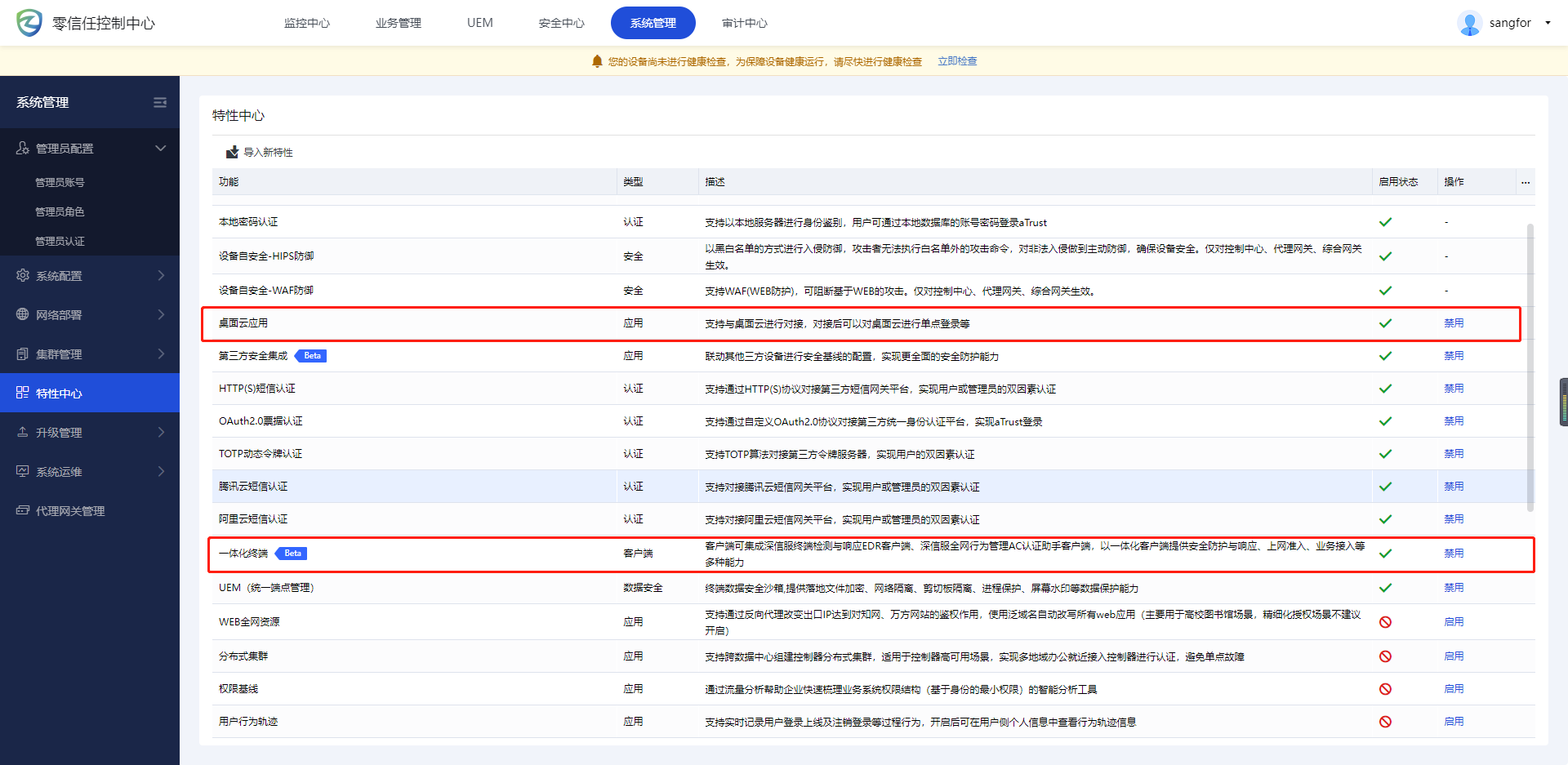The width and height of the screenshot is (1568, 765).
Task: Click the sangfor user avatar icon
Action: (1469, 23)
